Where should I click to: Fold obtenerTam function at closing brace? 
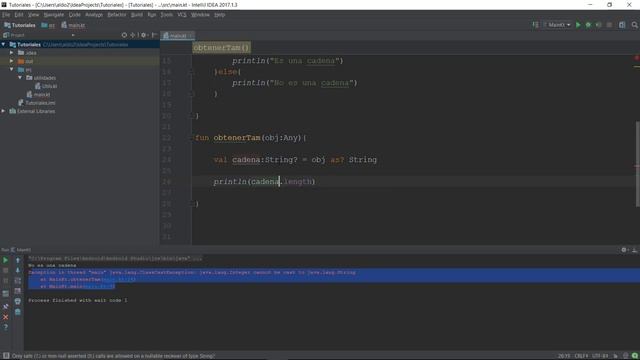[x=191, y=204]
